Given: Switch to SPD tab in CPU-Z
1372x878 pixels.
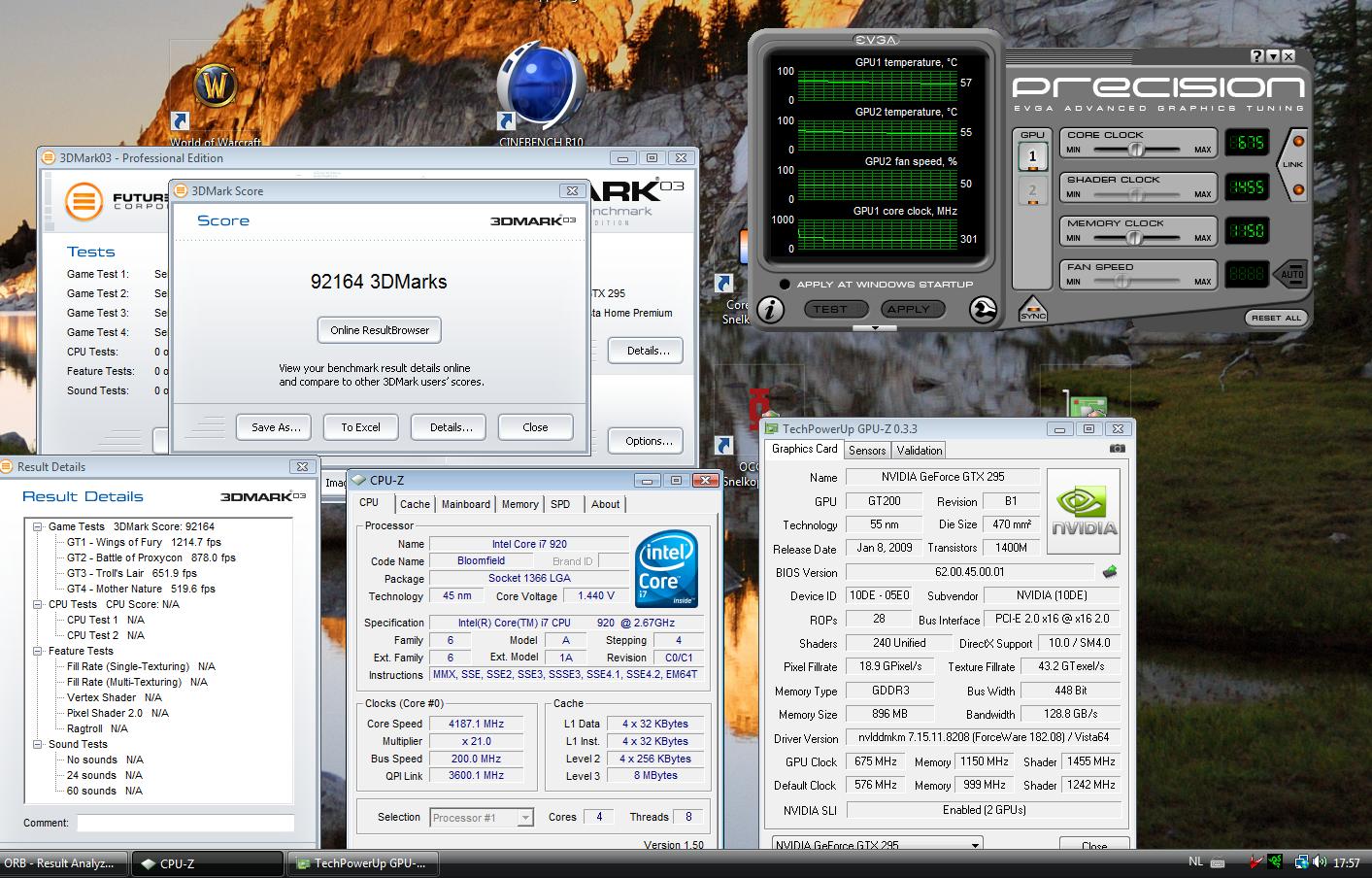Looking at the screenshot, I should pos(560,504).
